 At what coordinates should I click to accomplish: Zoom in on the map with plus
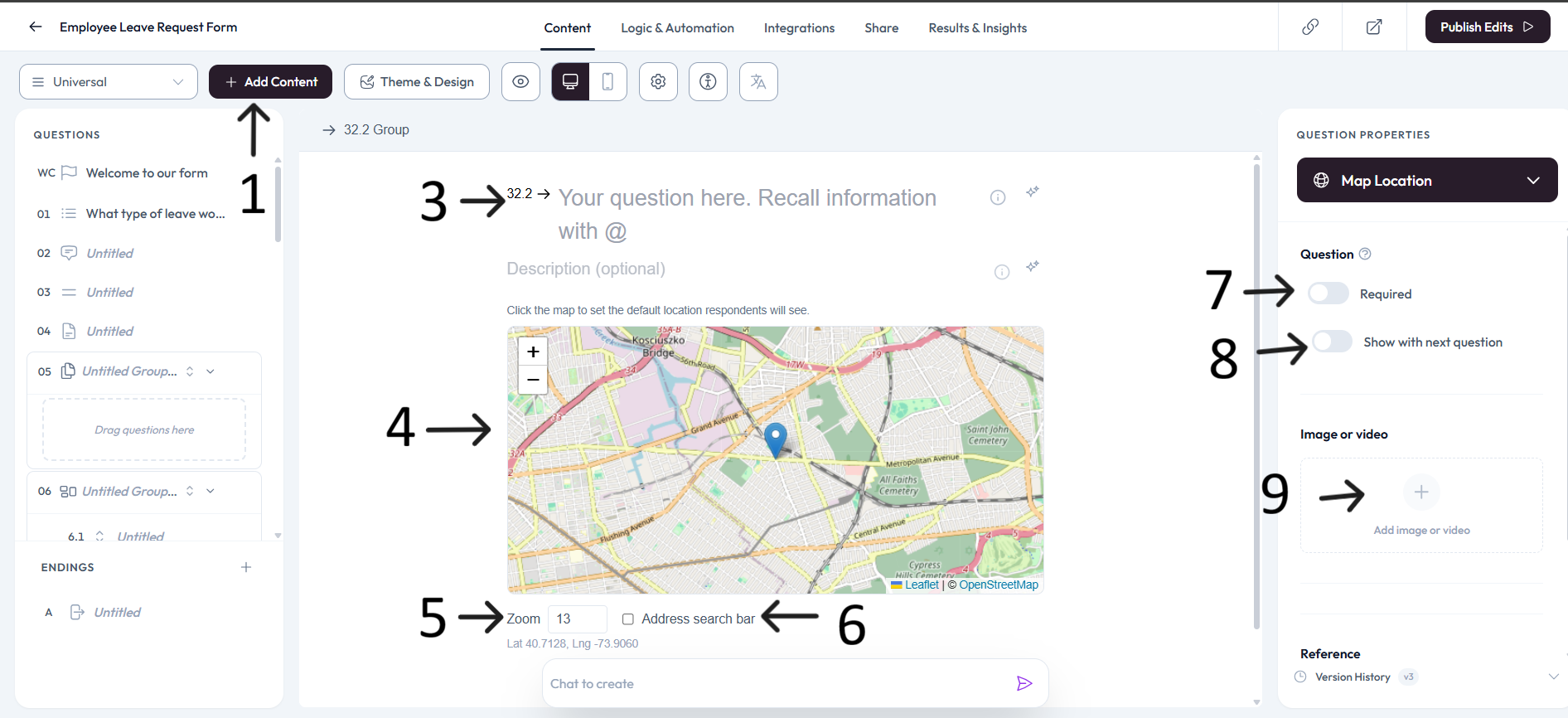[533, 352]
